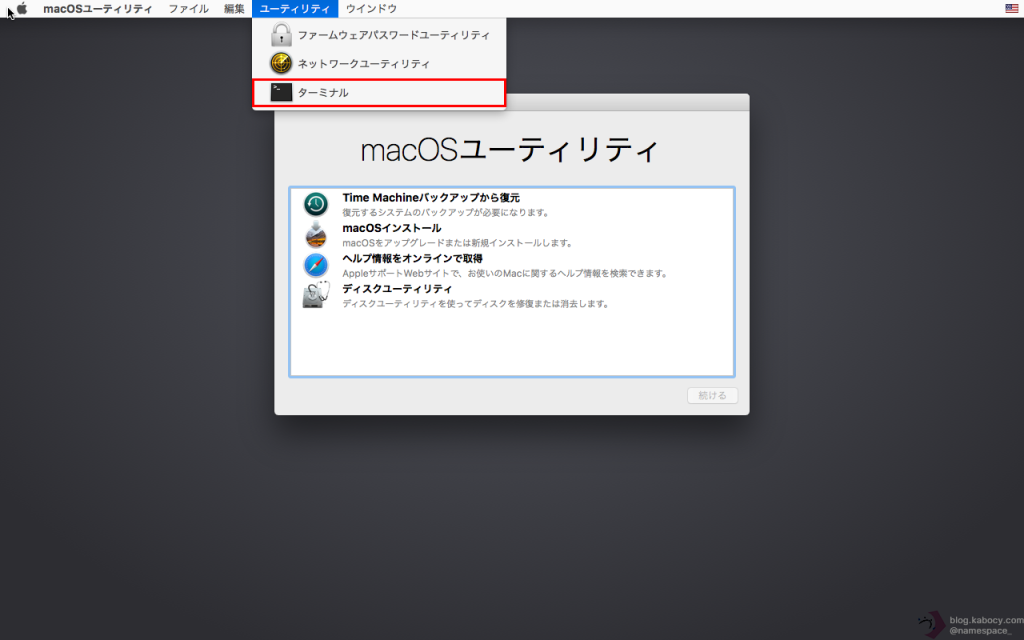This screenshot has width=1024, height=640.
Task: Open the ファイル menu
Action: coord(188,8)
